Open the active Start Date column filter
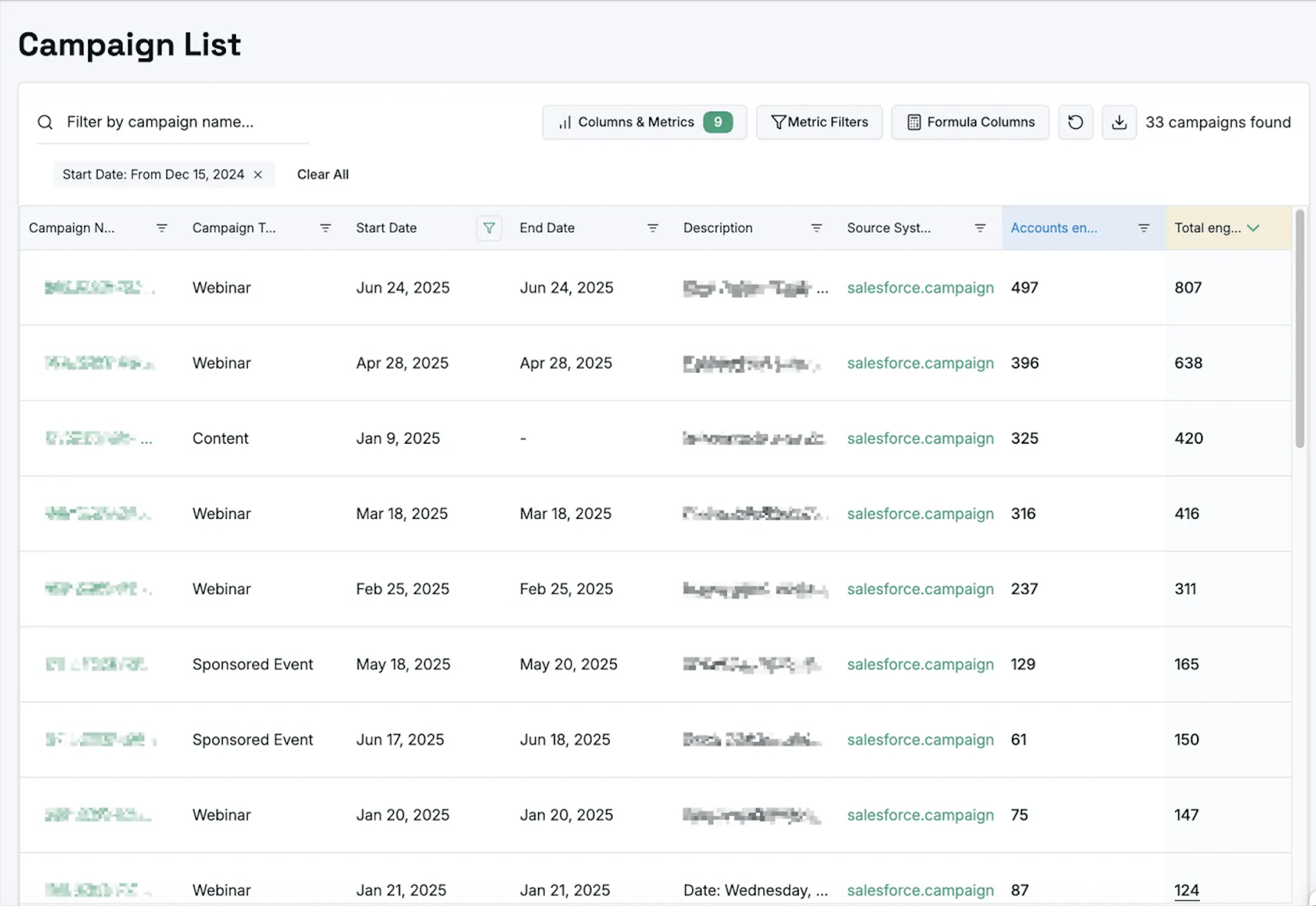The image size is (1316, 906). point(489,228)
